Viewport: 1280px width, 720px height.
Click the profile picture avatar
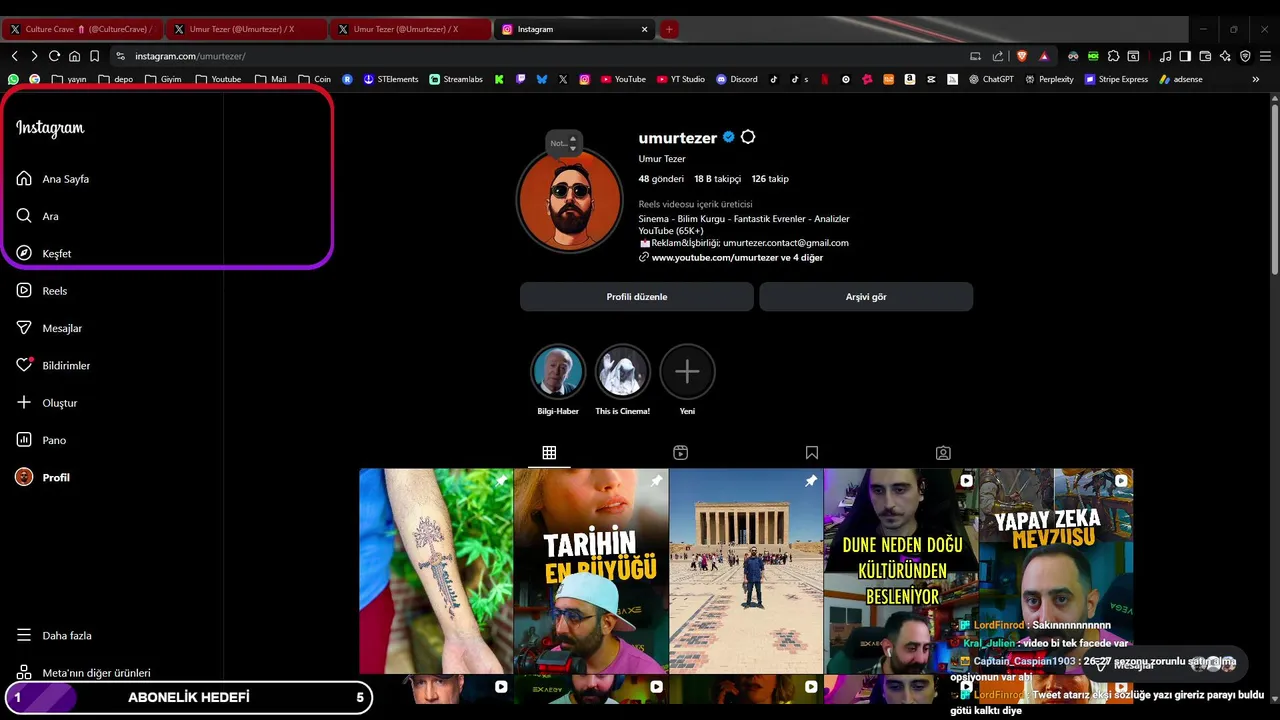pos(570,200)
